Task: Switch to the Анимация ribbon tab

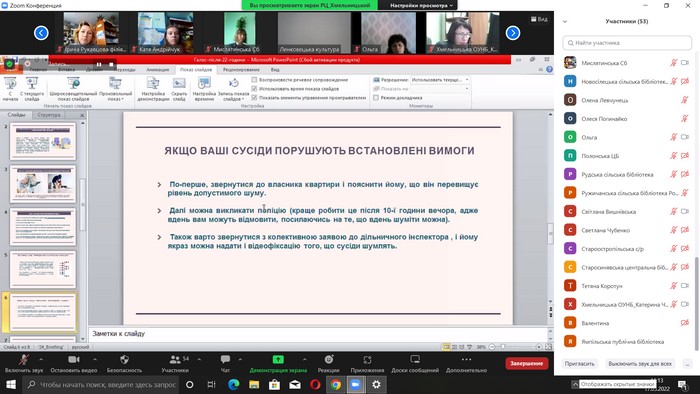Action: point(158,70)
